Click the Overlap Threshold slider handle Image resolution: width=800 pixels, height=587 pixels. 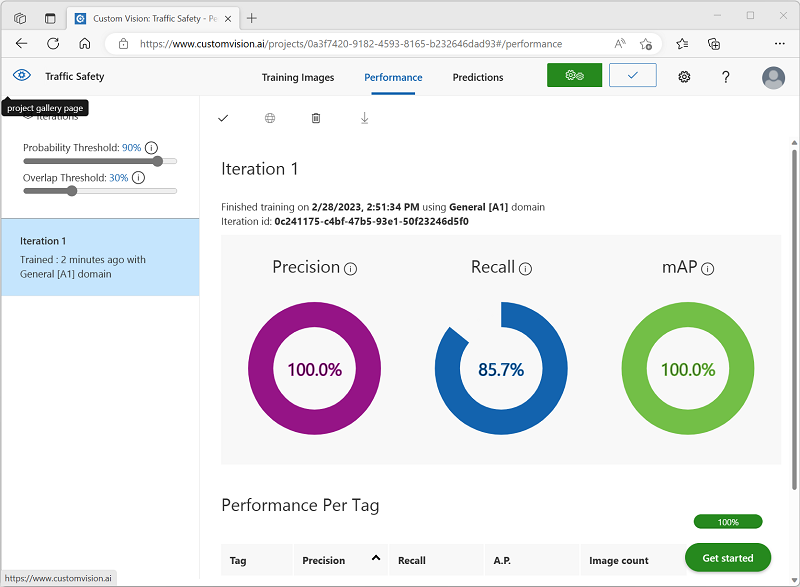[72, 191]
